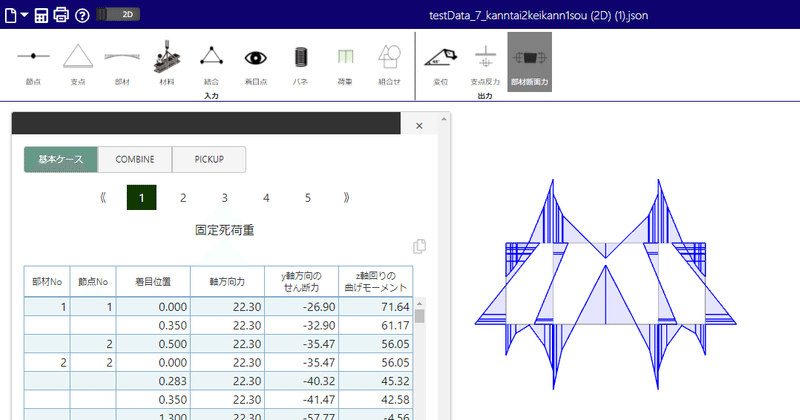
Task: Copy table data with clipboard icon
Action: (x=419, y=246)
